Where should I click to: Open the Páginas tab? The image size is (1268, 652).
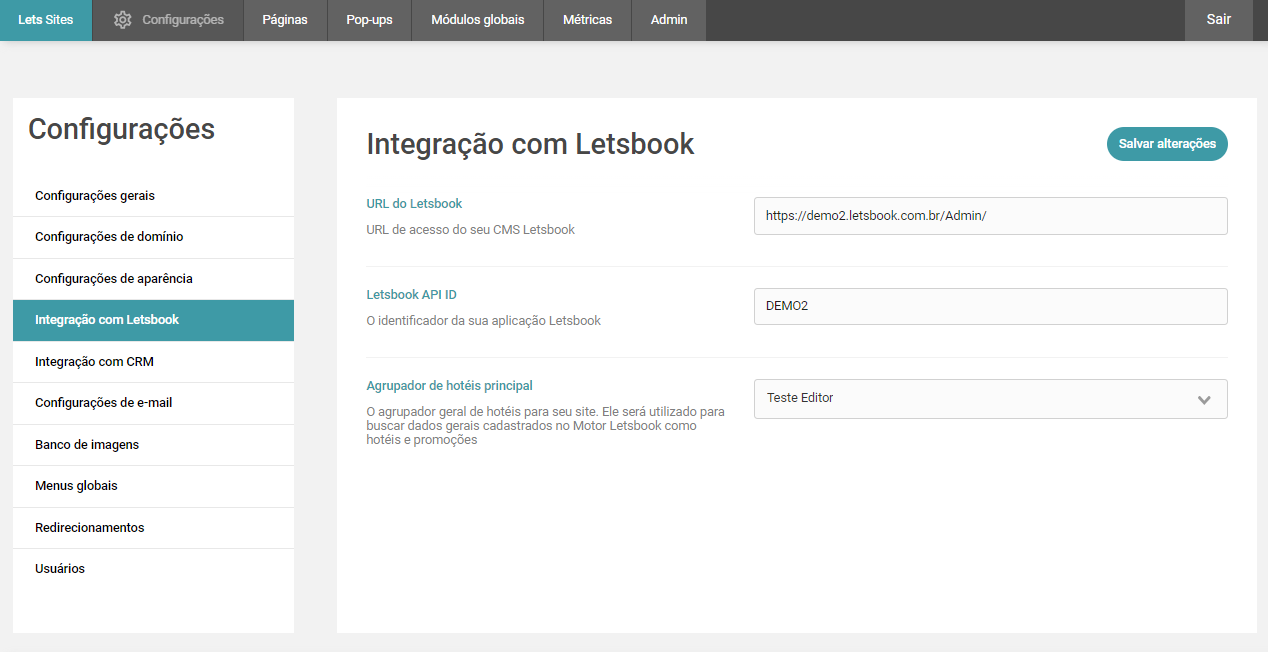(285, 20)
